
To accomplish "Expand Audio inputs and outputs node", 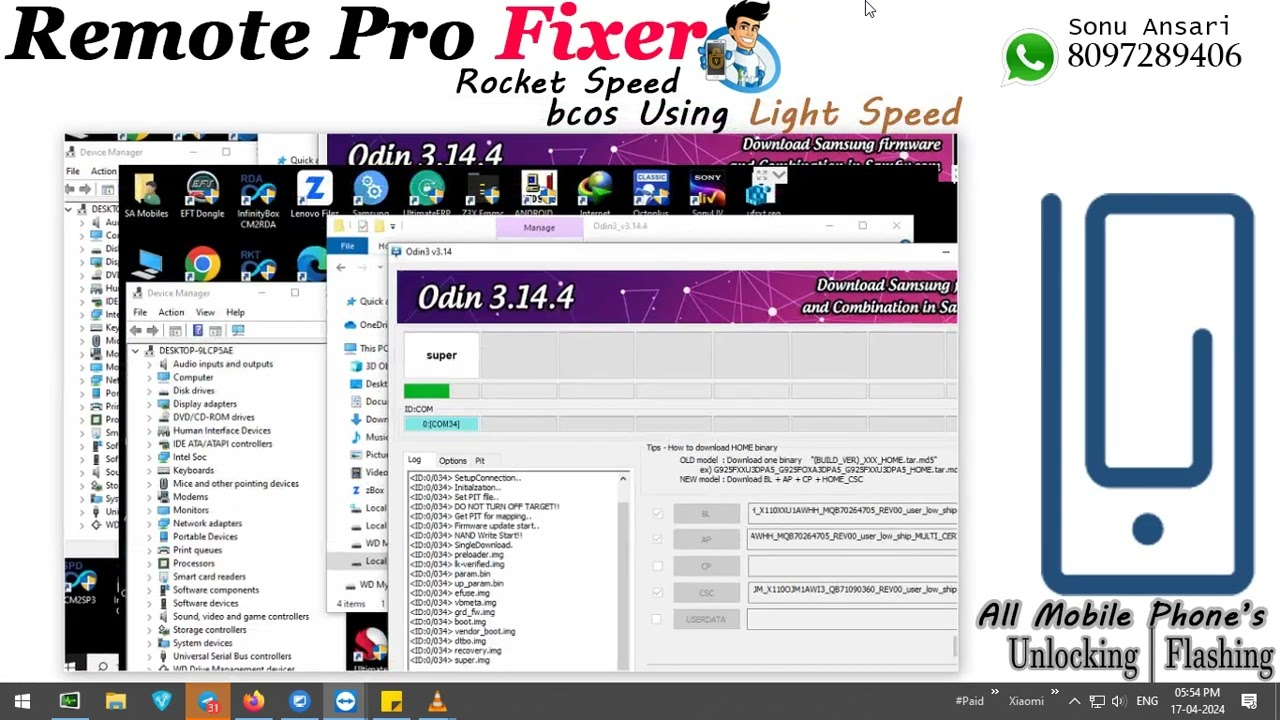I will point(150,364).
